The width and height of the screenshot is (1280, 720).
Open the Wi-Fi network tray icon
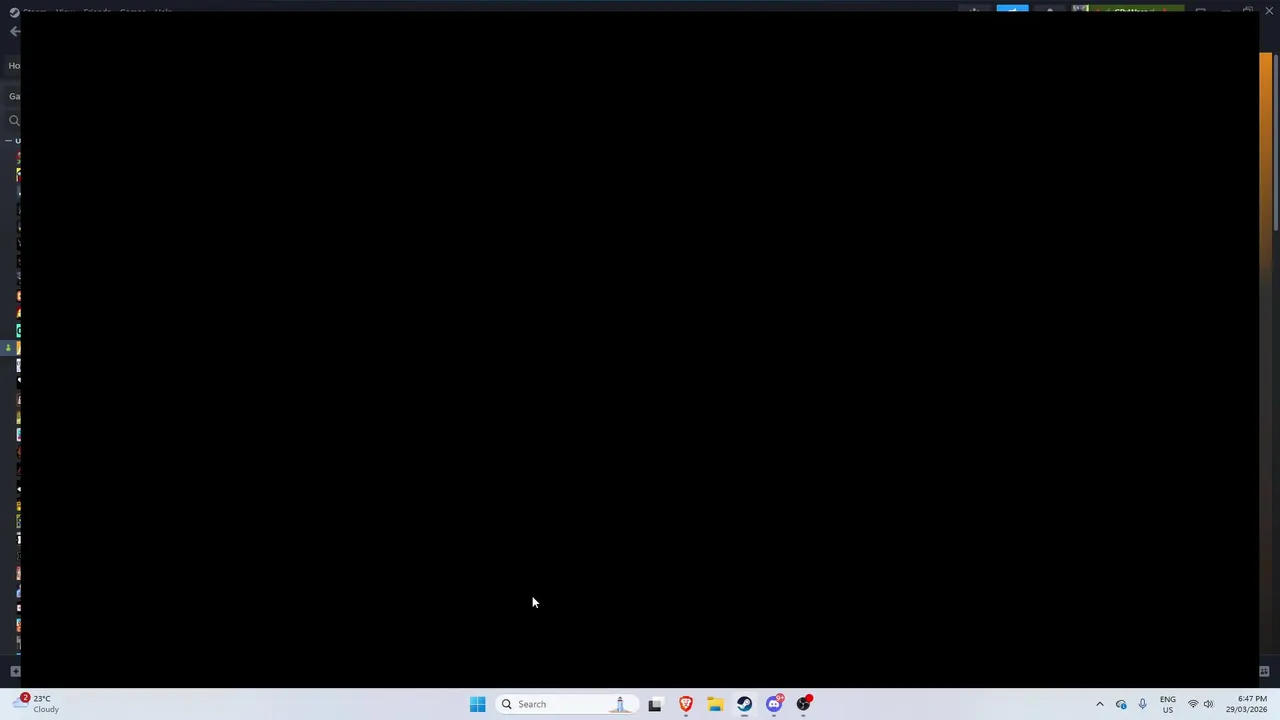click(x=1192, y=704)
